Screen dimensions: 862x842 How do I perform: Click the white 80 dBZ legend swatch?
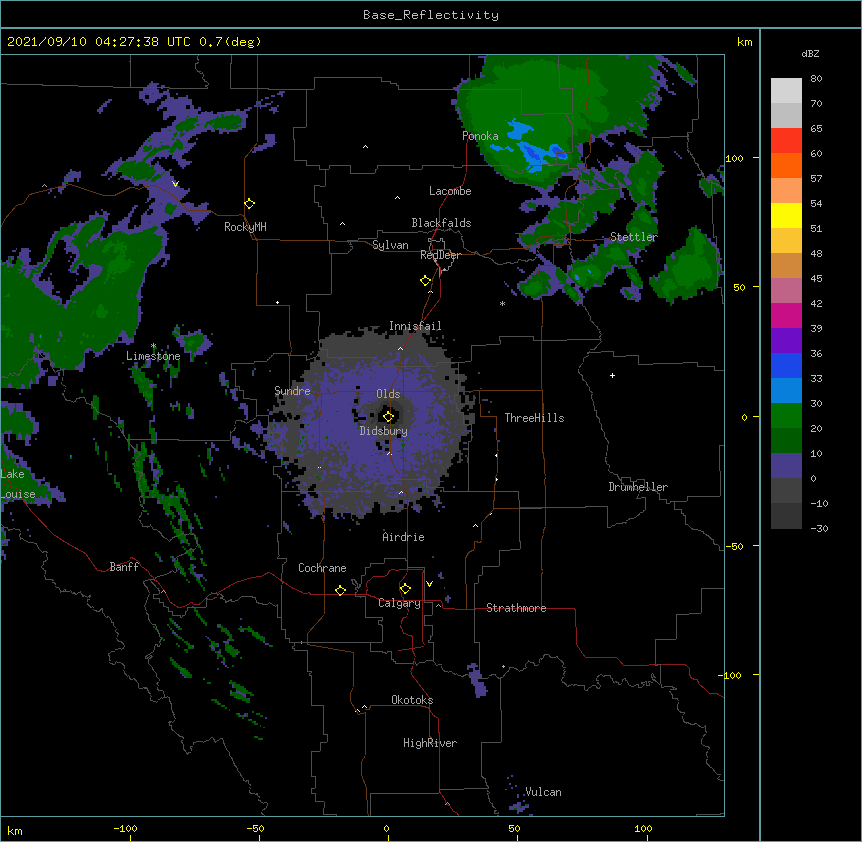786,91
